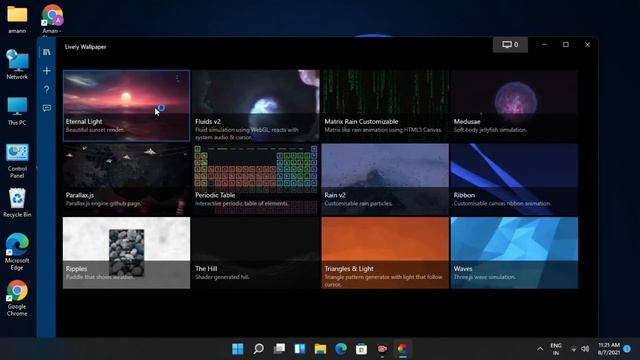Pick the Periodic Table wallpaper

tap(256, 179)
